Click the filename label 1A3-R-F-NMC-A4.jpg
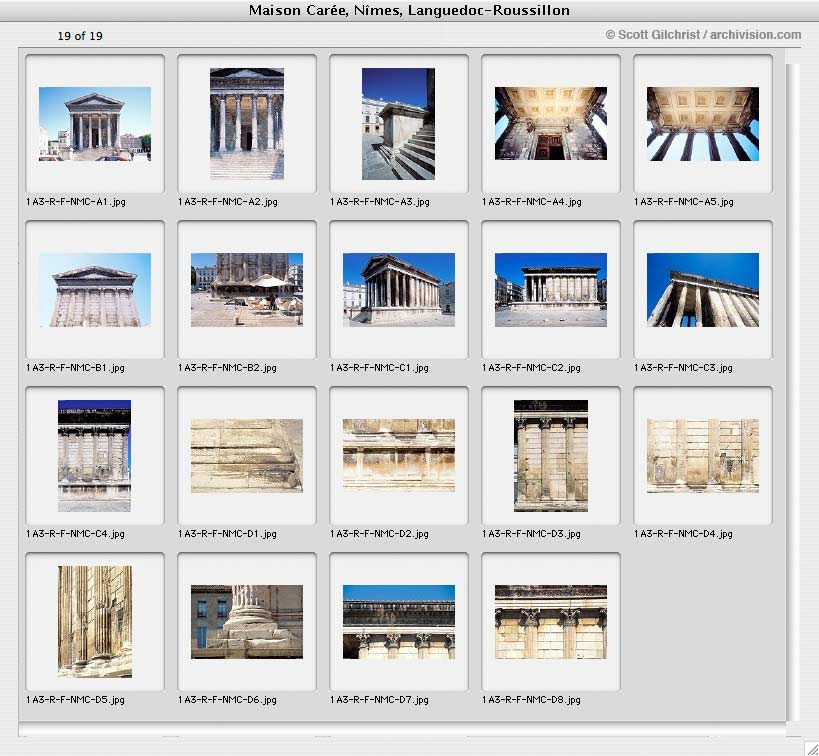Screen dimensions: 819x756 pyautogui.click(x=532, y=202)
